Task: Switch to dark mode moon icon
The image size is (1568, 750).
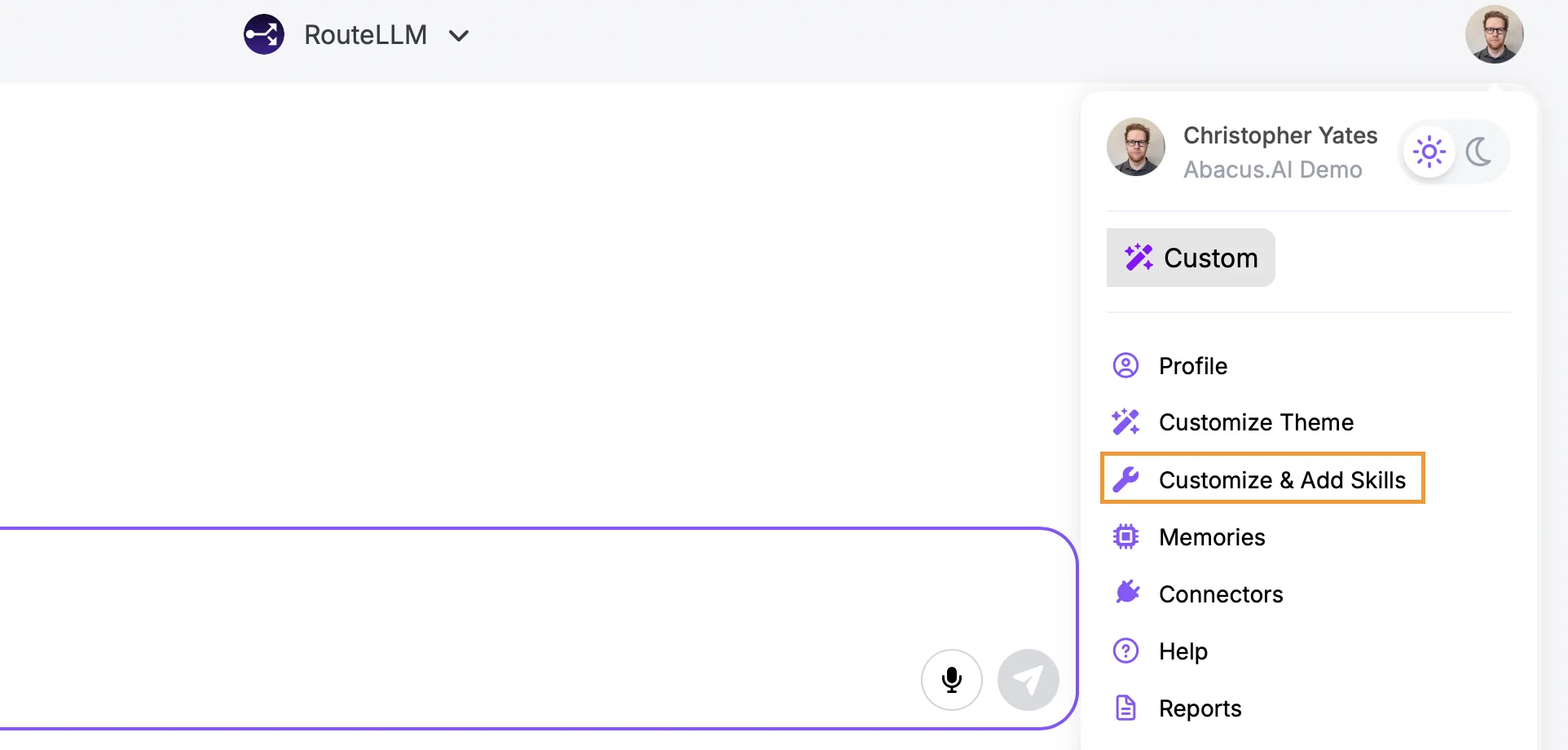Action: click(x=1478, y=152)
